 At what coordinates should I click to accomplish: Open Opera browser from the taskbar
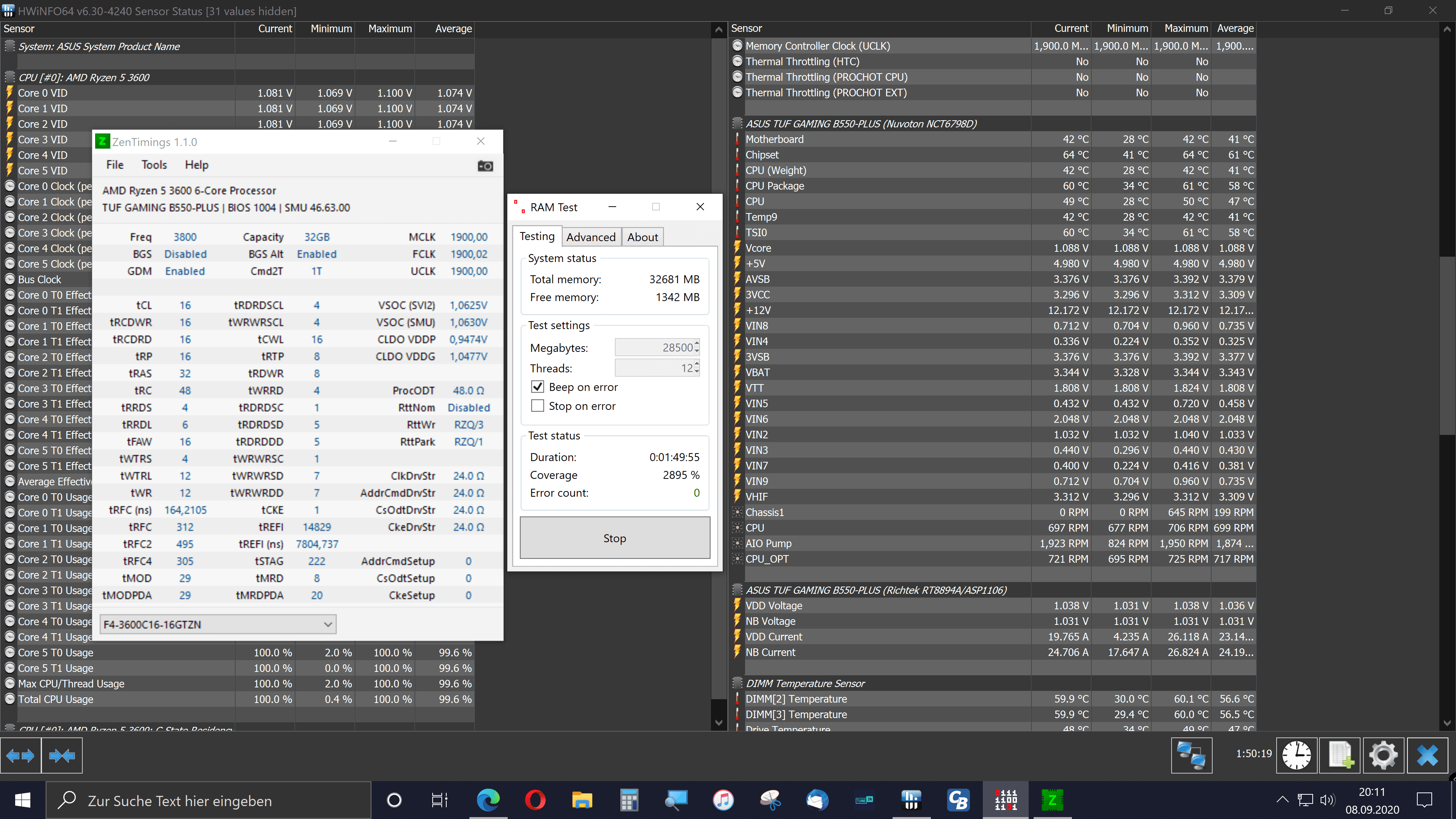[535, 800]
